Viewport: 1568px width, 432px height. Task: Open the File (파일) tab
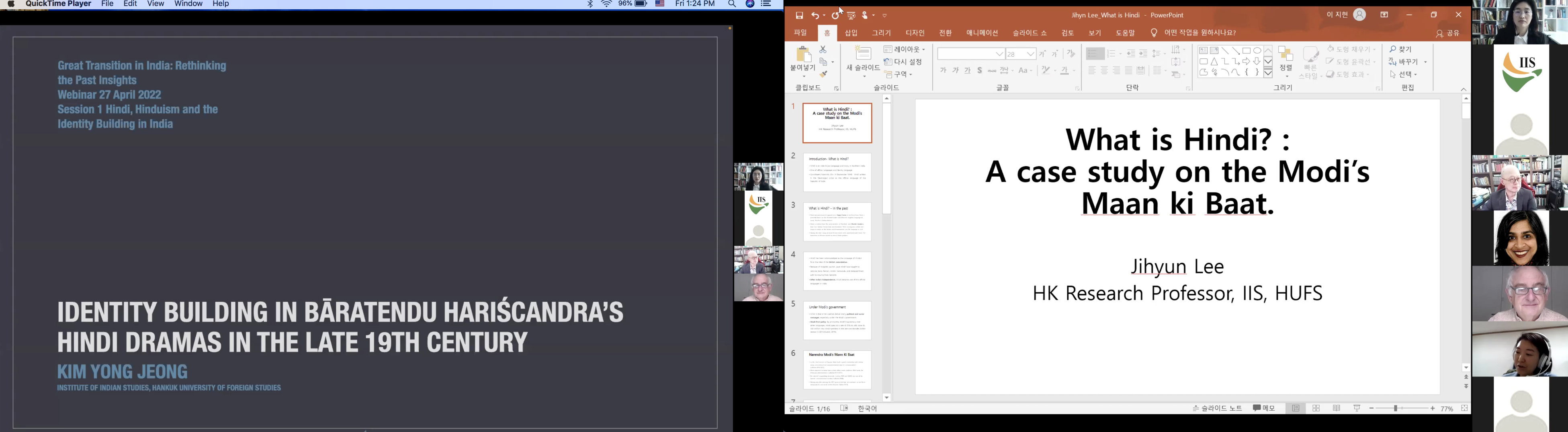(x=800, y=33)
